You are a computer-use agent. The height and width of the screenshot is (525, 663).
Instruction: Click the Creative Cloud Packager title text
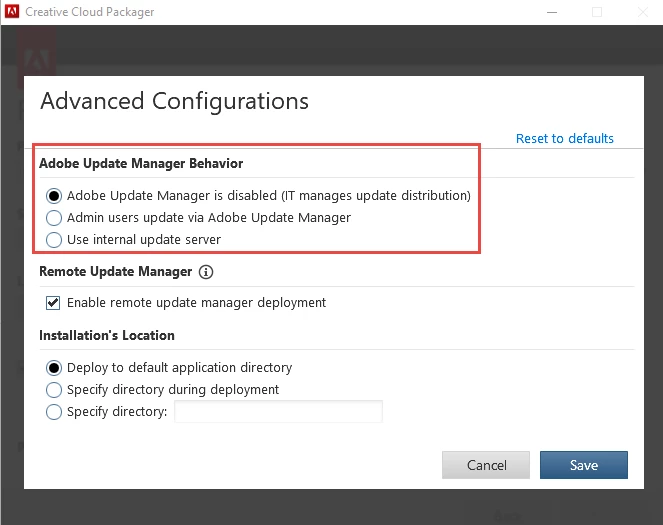90,12
